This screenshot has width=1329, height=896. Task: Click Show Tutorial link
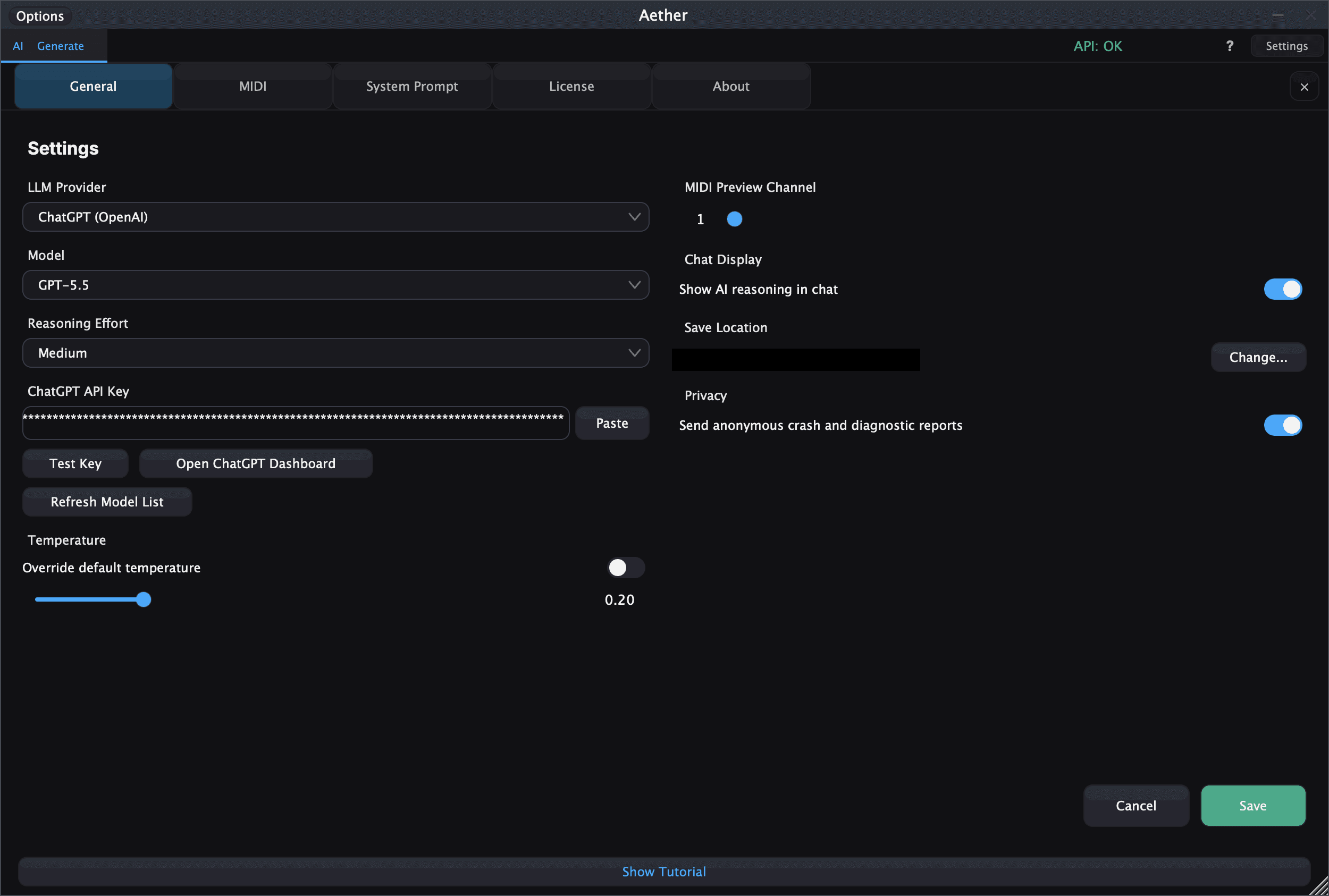tap(664, 872)
